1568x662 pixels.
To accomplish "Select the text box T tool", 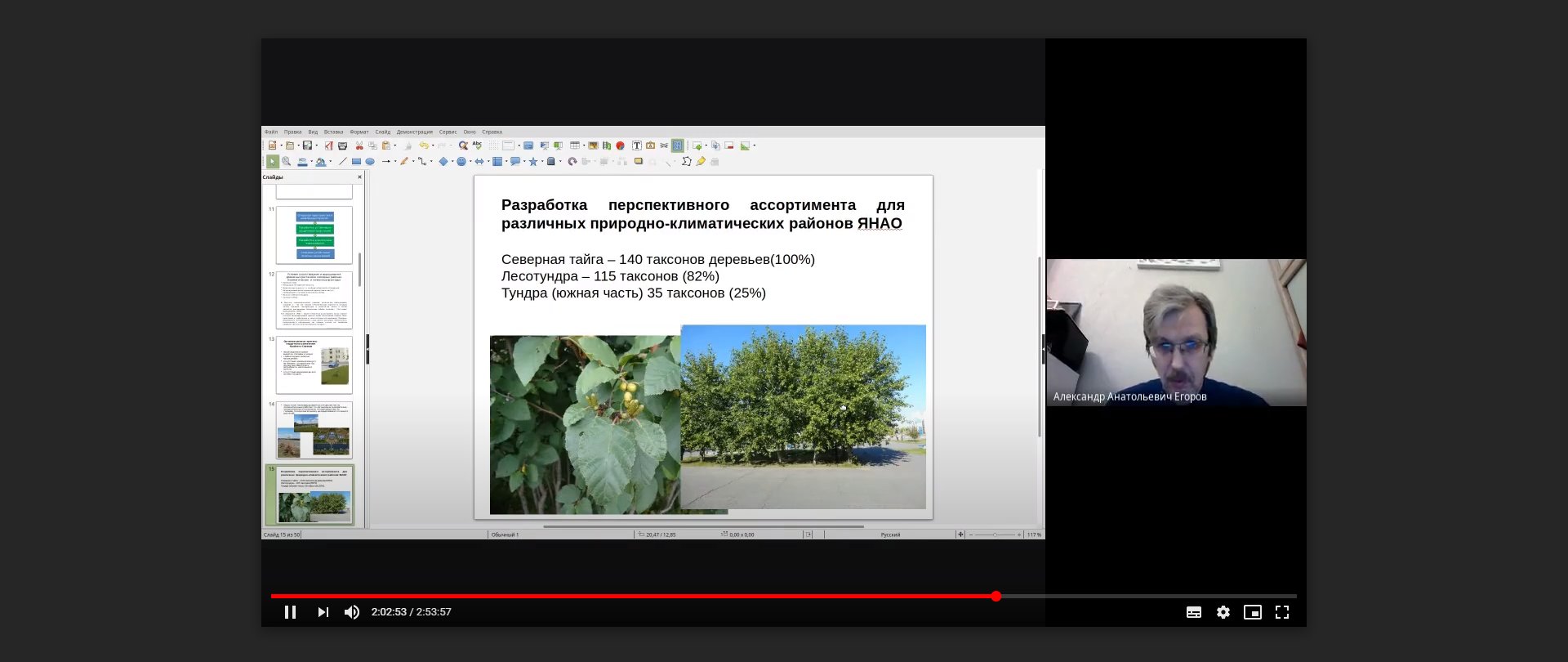I will pyautogui.click(x=636, y=145).
